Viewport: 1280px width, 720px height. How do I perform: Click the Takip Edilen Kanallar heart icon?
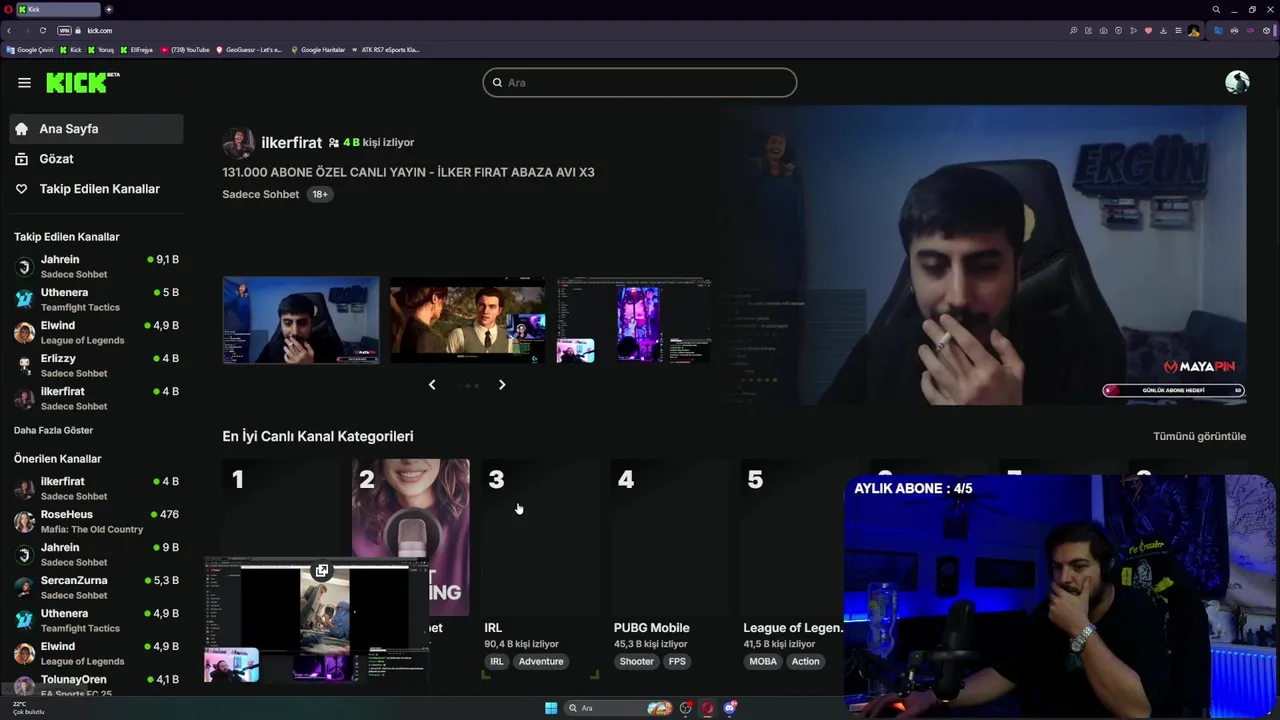click(21, 189)
